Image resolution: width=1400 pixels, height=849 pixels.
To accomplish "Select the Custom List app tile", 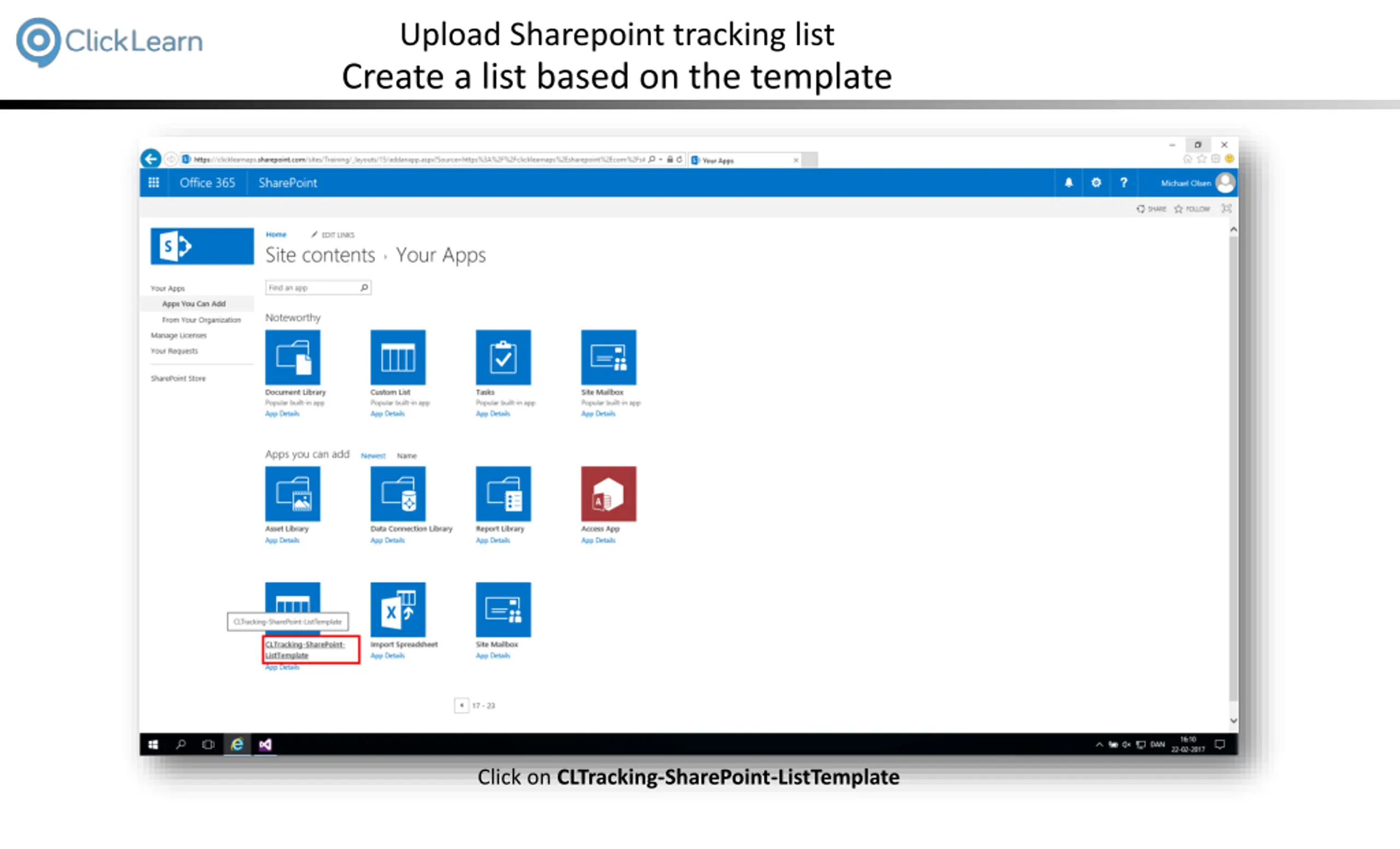I will click(398, 357).
